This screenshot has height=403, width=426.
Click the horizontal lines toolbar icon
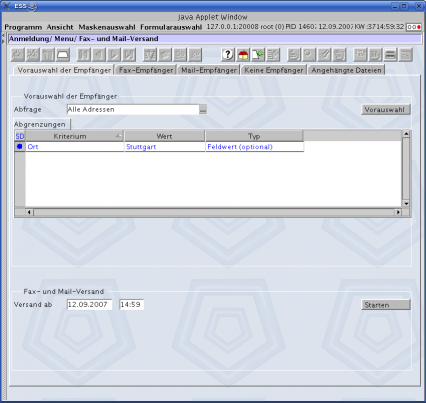(x=390, y=54)
